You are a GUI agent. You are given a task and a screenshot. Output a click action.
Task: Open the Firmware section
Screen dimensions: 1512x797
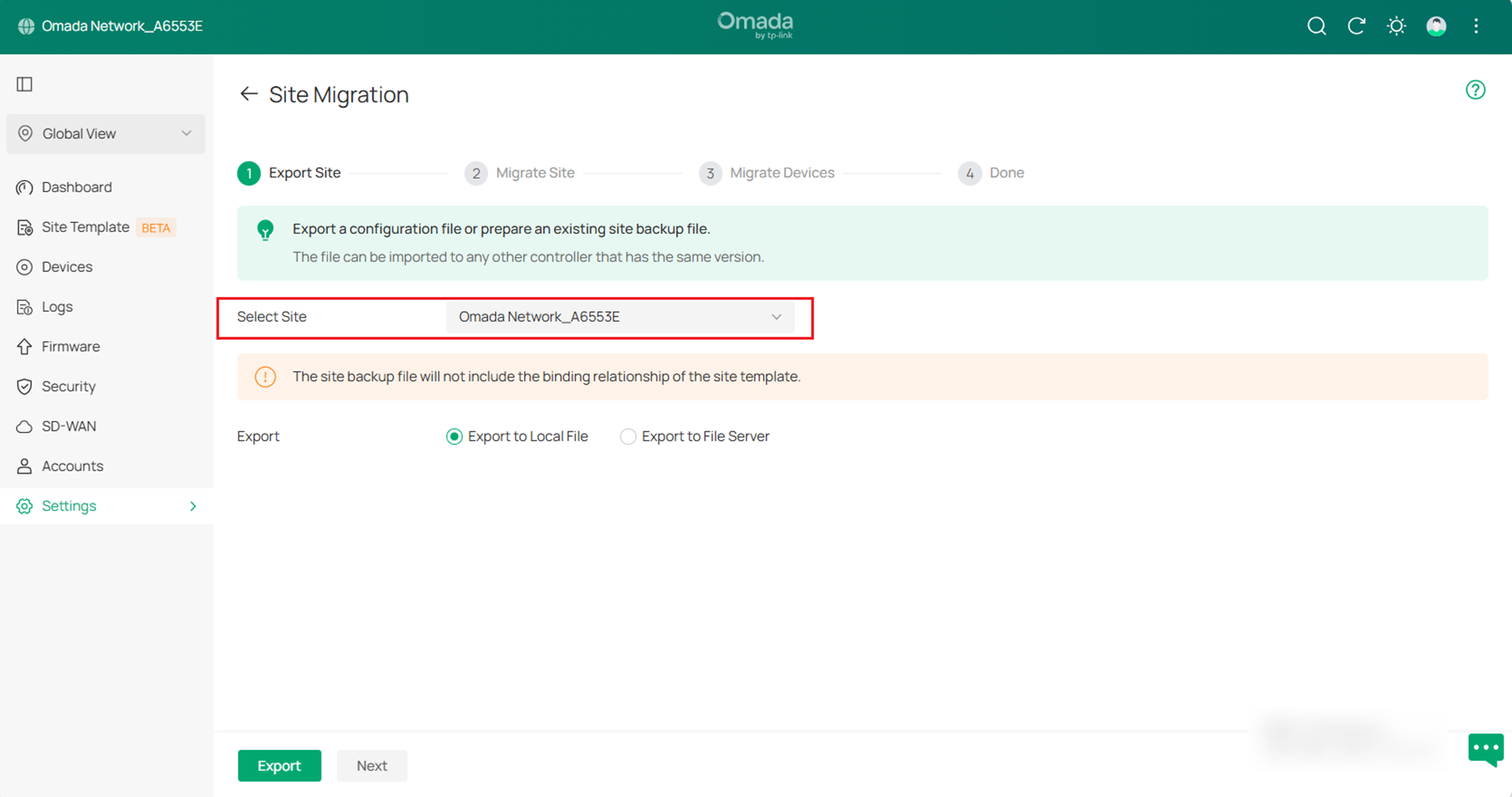point(71,346)
